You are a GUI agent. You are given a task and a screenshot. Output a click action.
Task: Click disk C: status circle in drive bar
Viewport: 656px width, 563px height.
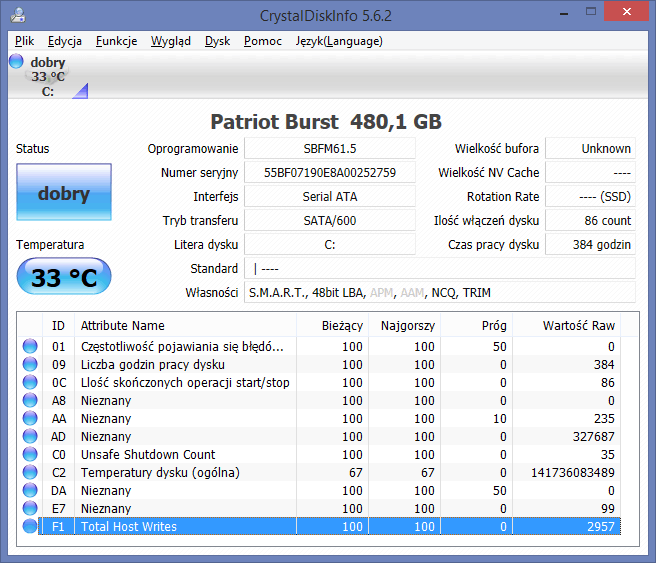click(16, 61)
